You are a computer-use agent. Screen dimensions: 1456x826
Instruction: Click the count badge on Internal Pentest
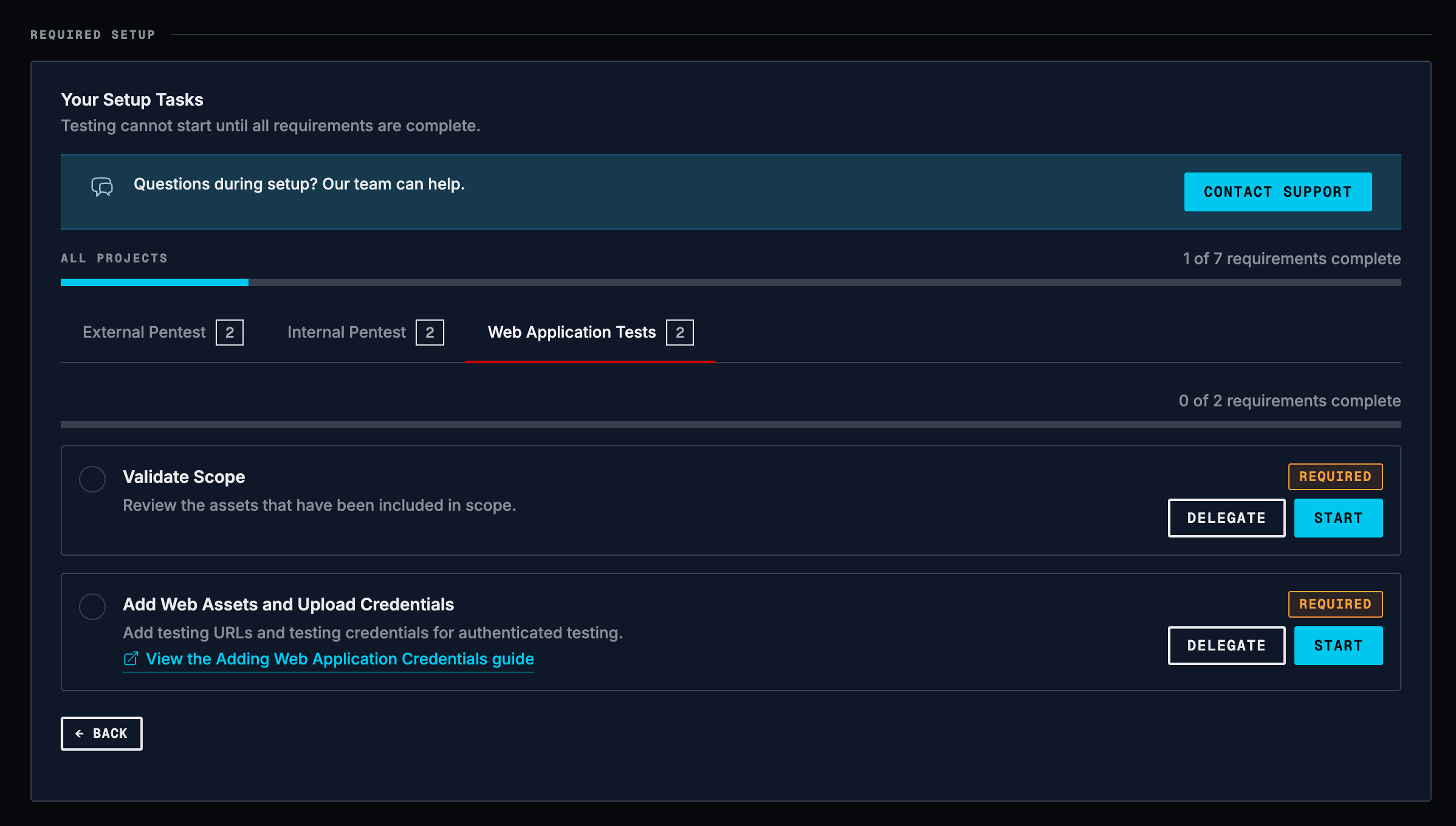tap(430, 333)
